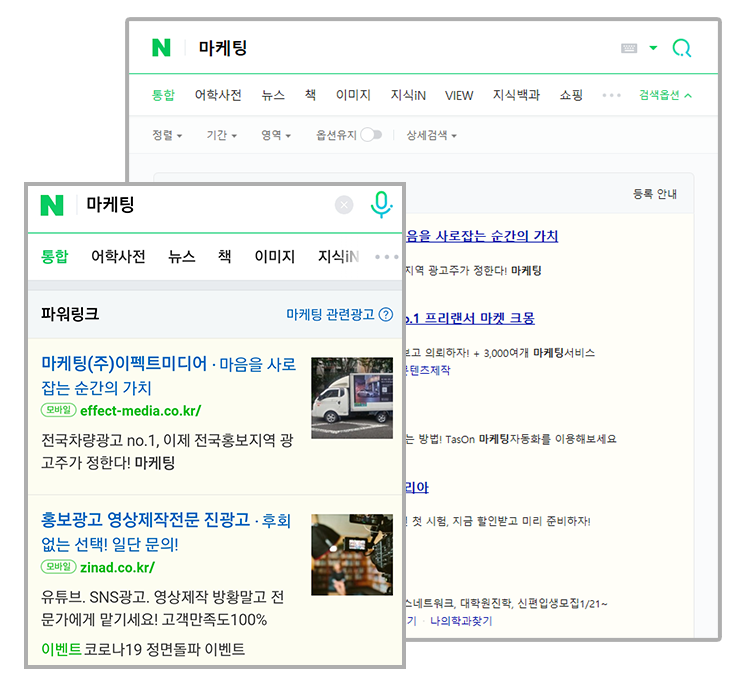Click the video camera filming thumbnail
The height and width of the screenshot is (688, 740).
(x=352, y=554)
